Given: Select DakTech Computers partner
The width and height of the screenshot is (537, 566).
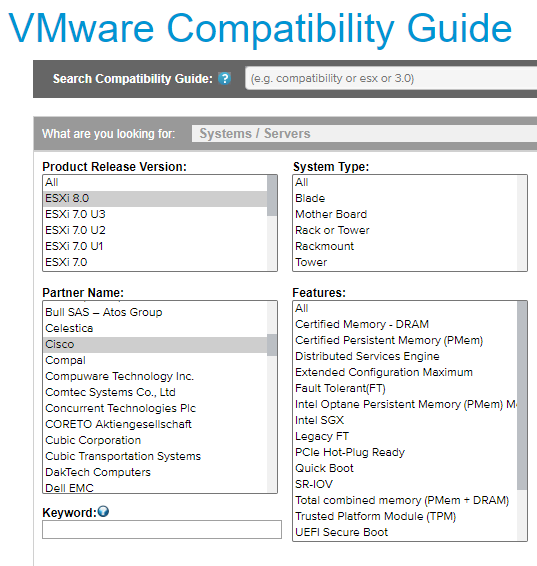Looking at the screenshot, I should point(155,473).
